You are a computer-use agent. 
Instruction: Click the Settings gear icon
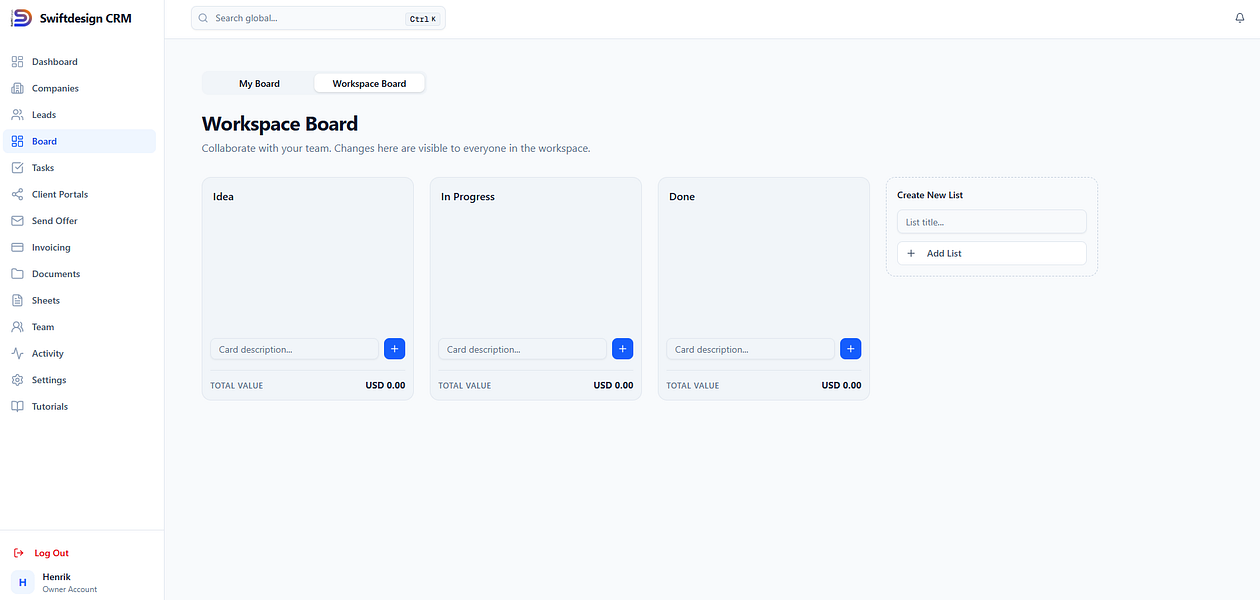[x=17, y=380]
